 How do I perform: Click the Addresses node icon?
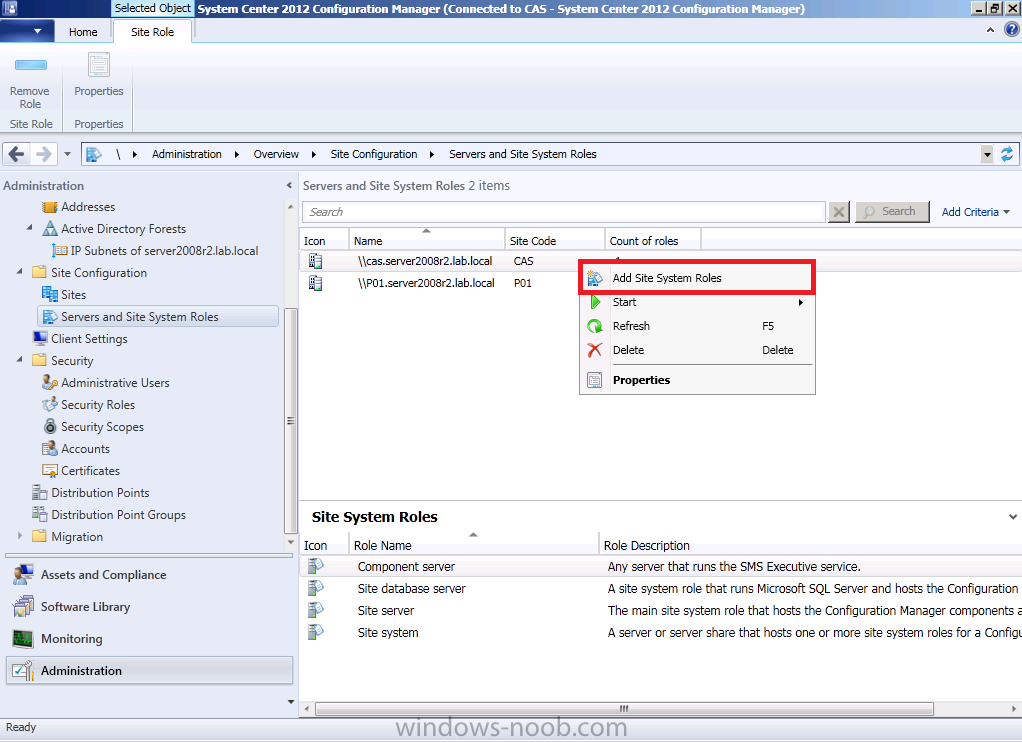click(x=50, y=207)
